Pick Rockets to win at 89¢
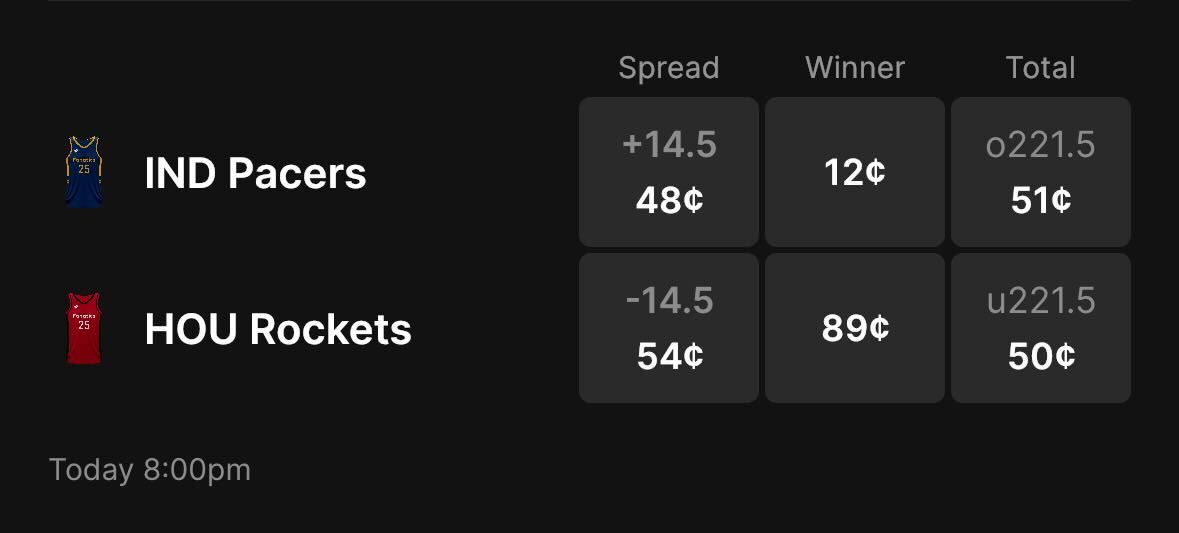Image resolution: width=1179 pixels, height=533 pixels. coord(855,328)
